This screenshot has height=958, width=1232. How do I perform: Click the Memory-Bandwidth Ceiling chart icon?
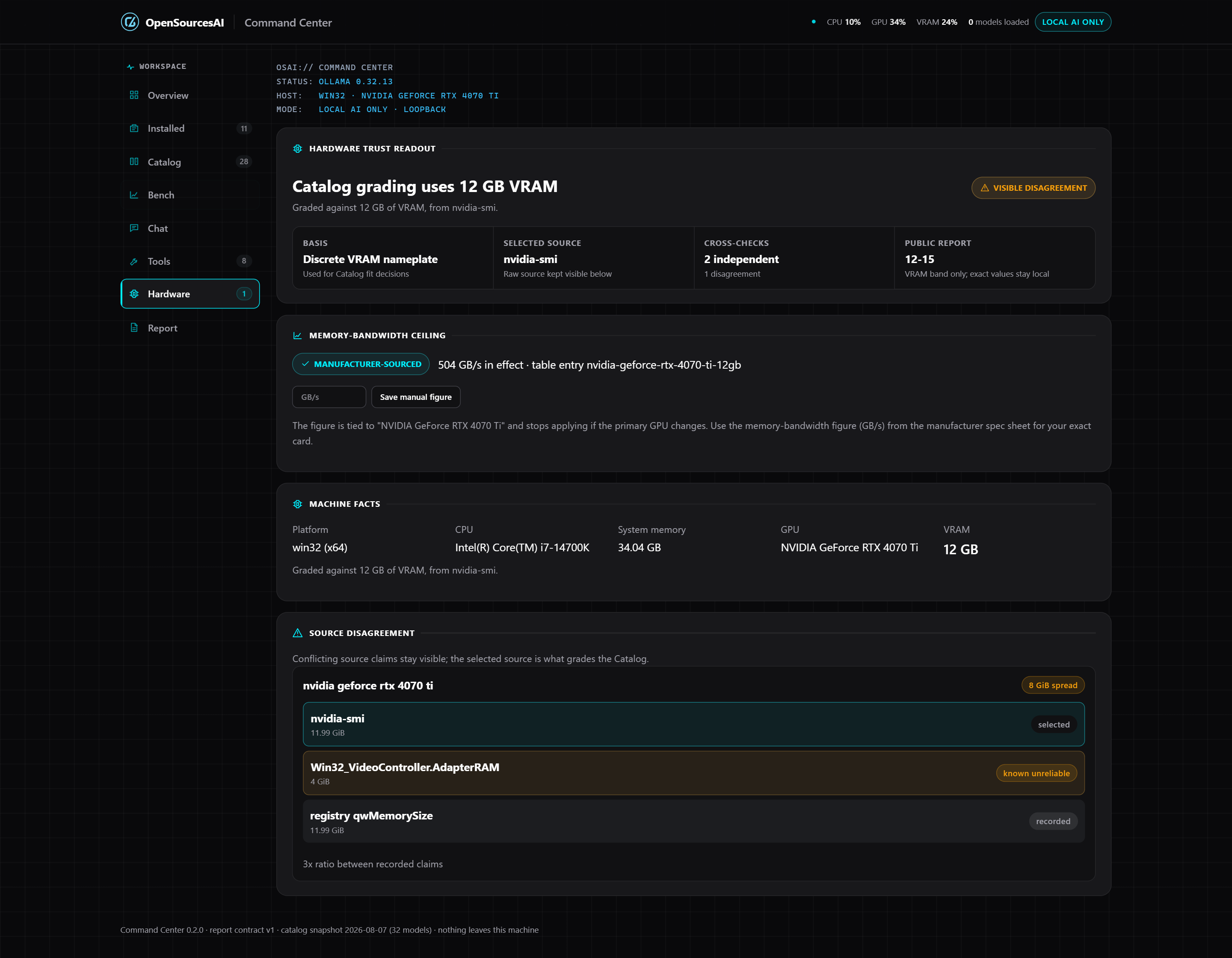point(297,335)
